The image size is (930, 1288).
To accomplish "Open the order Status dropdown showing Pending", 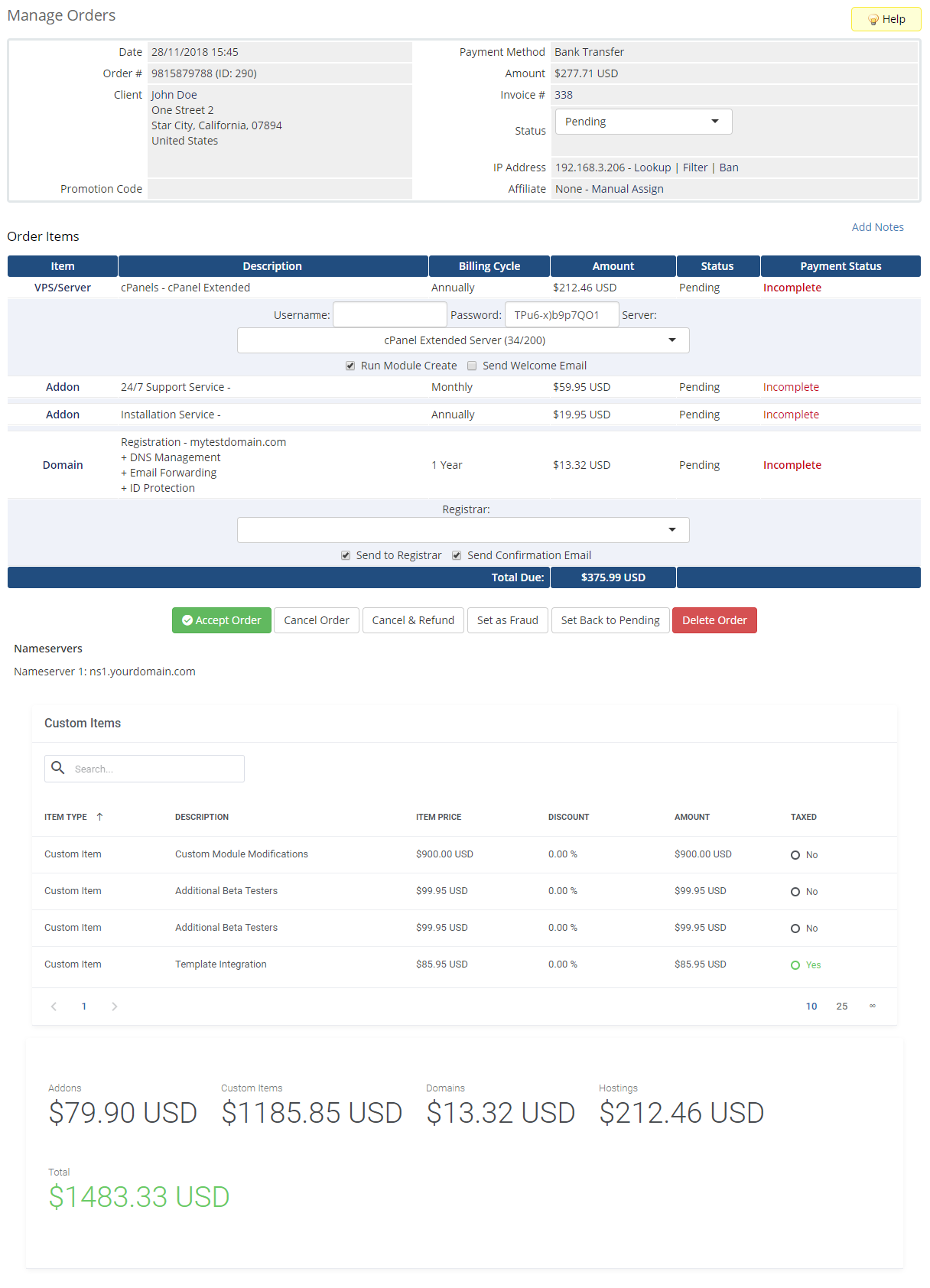I will [643, 122].
